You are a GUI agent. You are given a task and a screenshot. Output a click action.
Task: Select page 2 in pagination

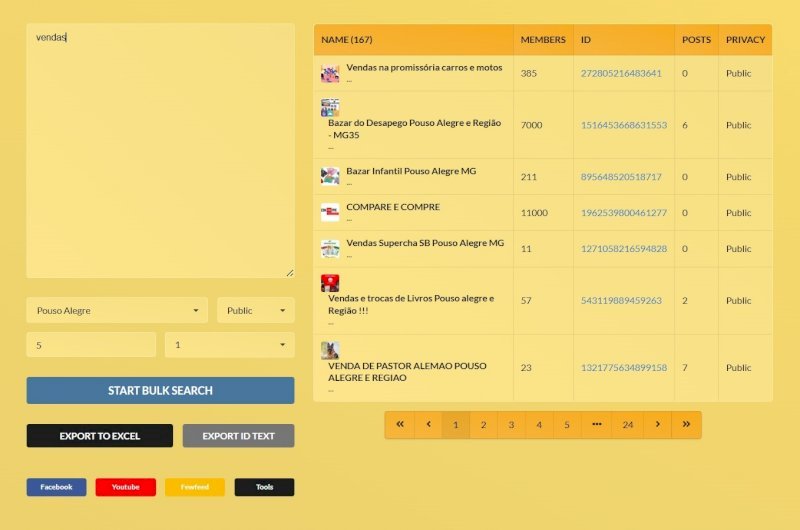click(483, 425)
